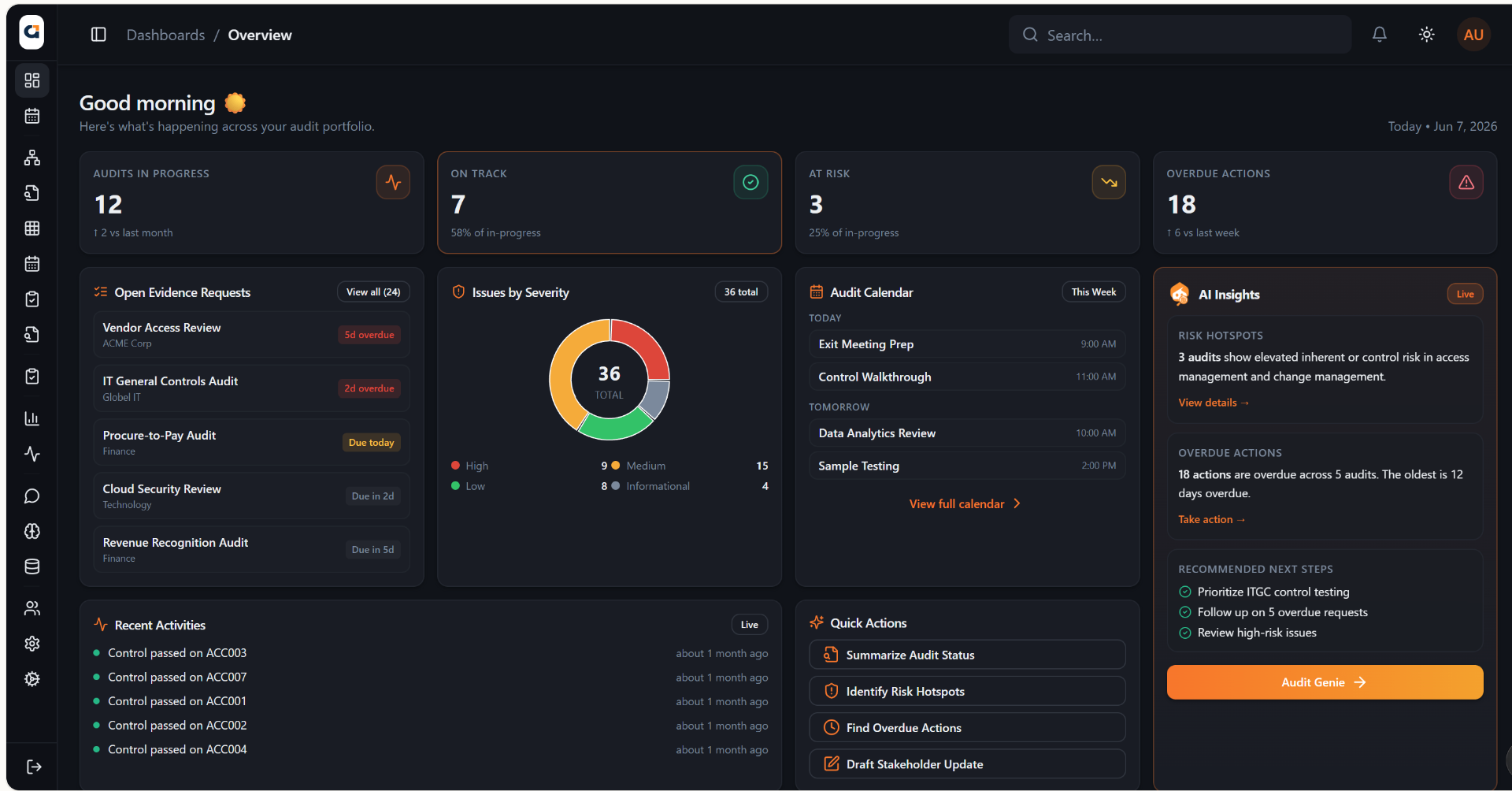Viewport: 1512px width, 791px height.
Task: Run Find Overdue Actions quick action
Action: tap(967, 727)
